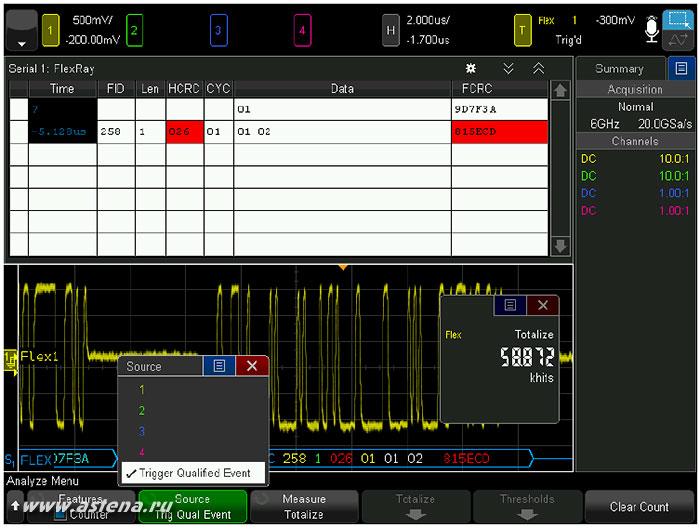Click the magenta channel 4 DC 1.00:1 entry

[635, 210]
